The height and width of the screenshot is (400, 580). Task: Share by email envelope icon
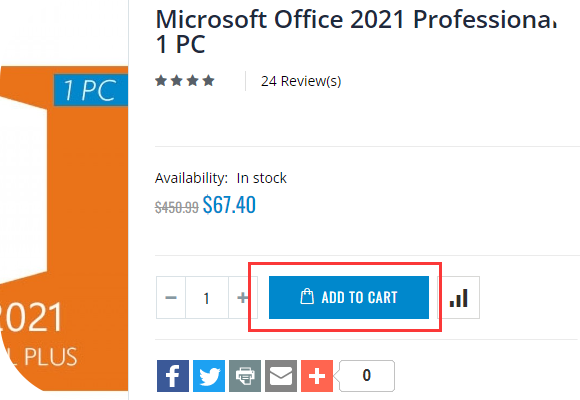tap(281, 376)
